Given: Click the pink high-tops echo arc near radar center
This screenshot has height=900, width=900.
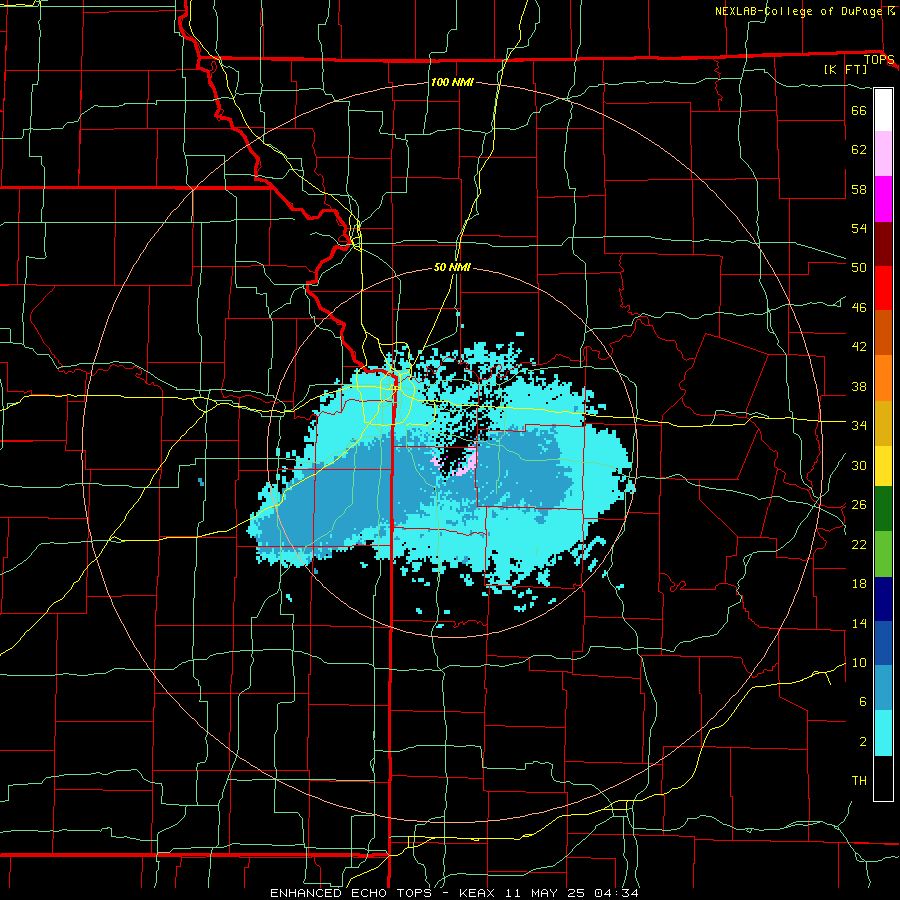Looking at the screenshot, I should [467, 465].
